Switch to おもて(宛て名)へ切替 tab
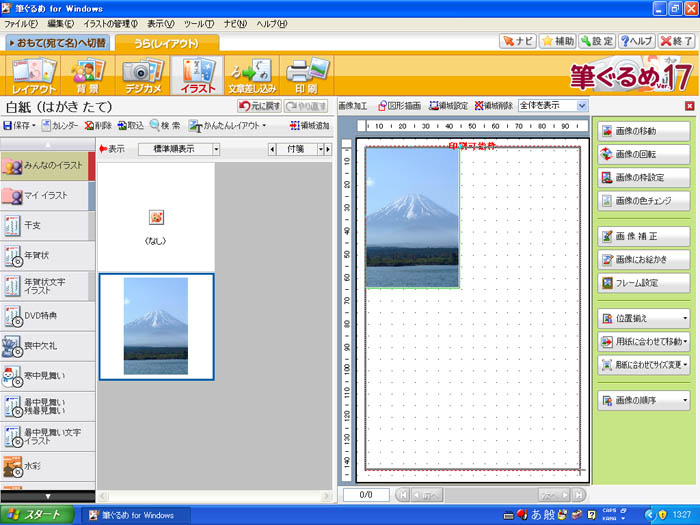The image size is (700, 525). tap(55, 43)
